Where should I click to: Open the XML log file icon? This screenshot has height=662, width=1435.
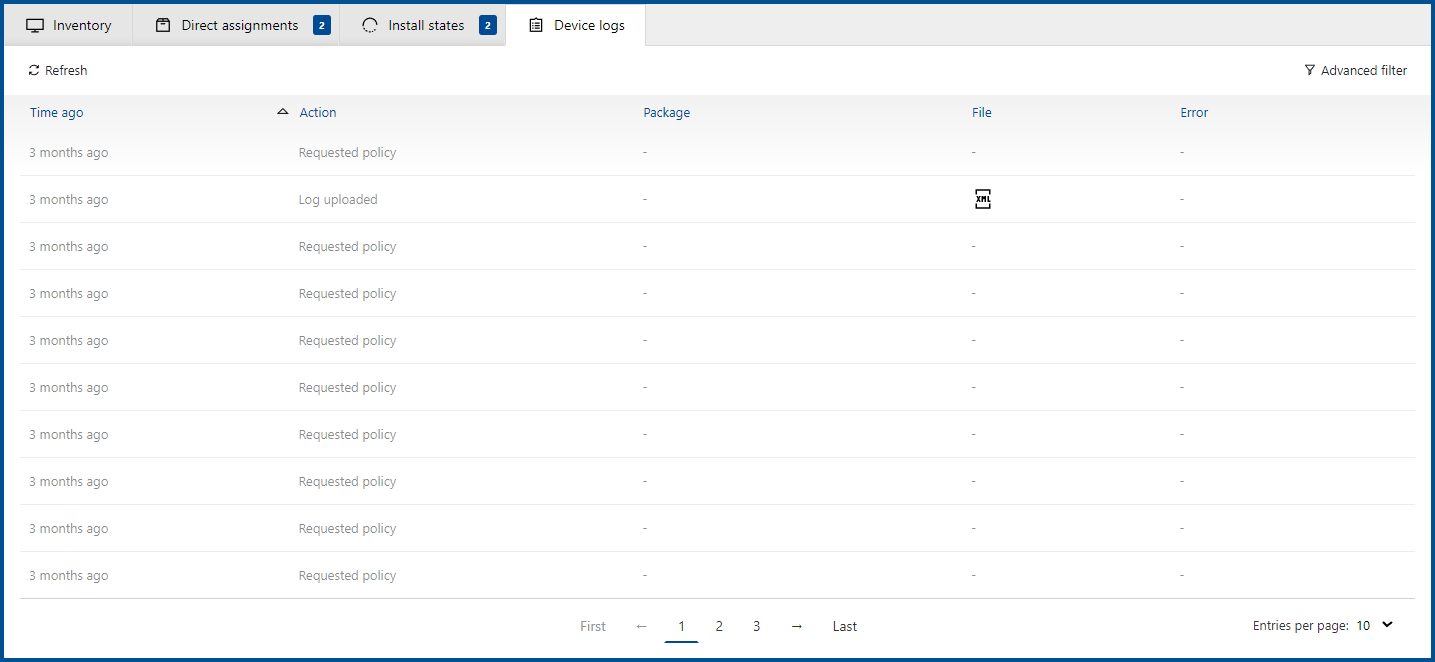coord(982,200)
